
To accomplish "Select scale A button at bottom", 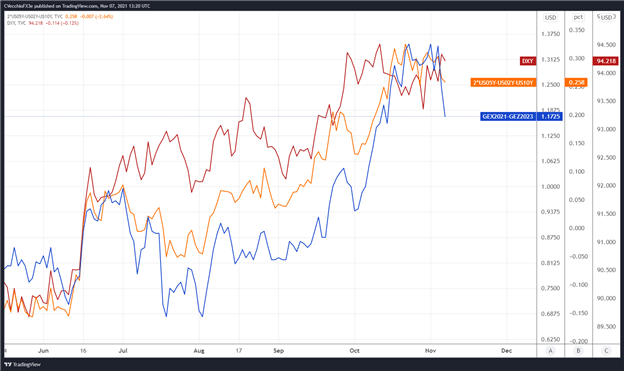I will click(551, 351).
